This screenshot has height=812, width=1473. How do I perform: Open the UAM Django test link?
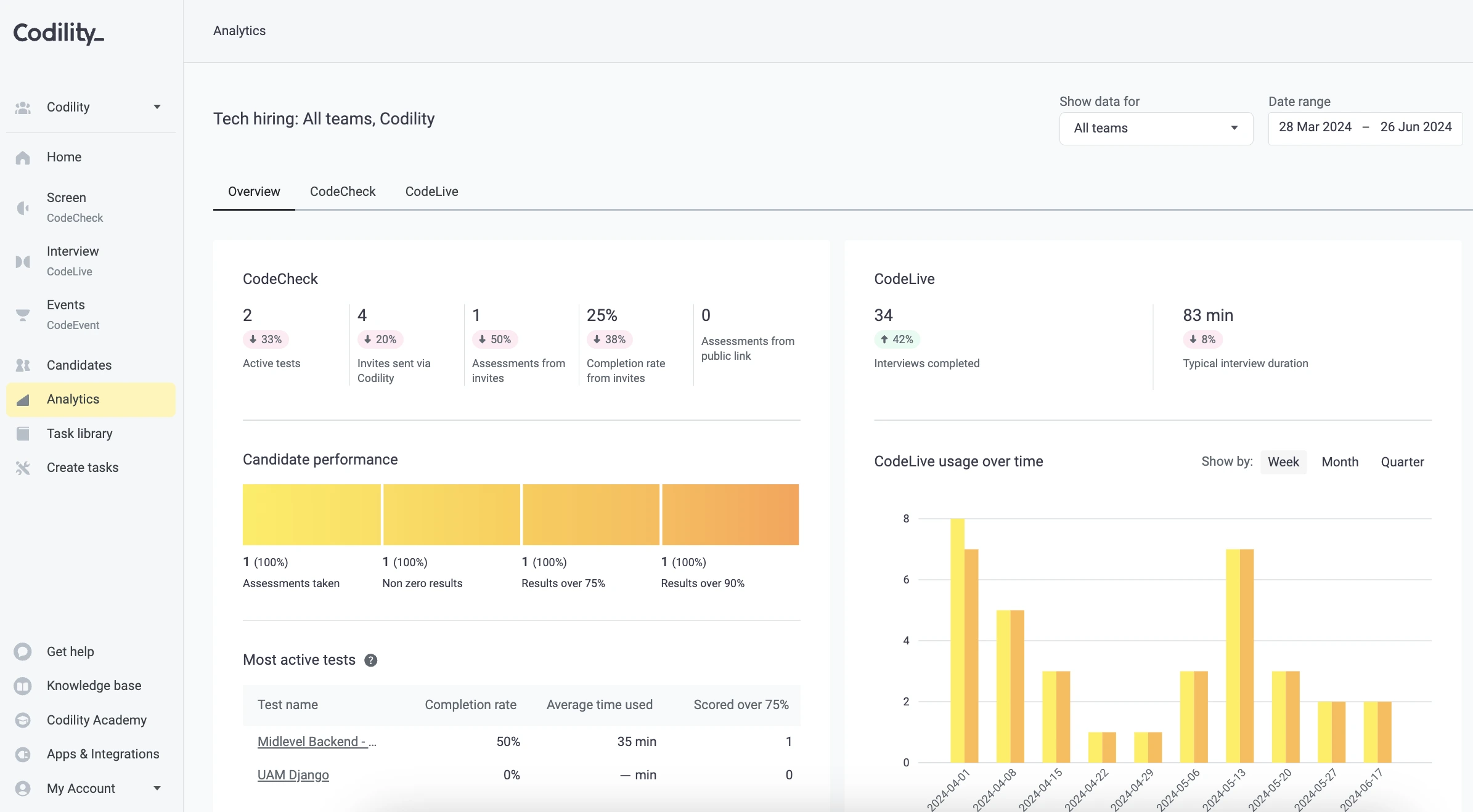point(293,775)
